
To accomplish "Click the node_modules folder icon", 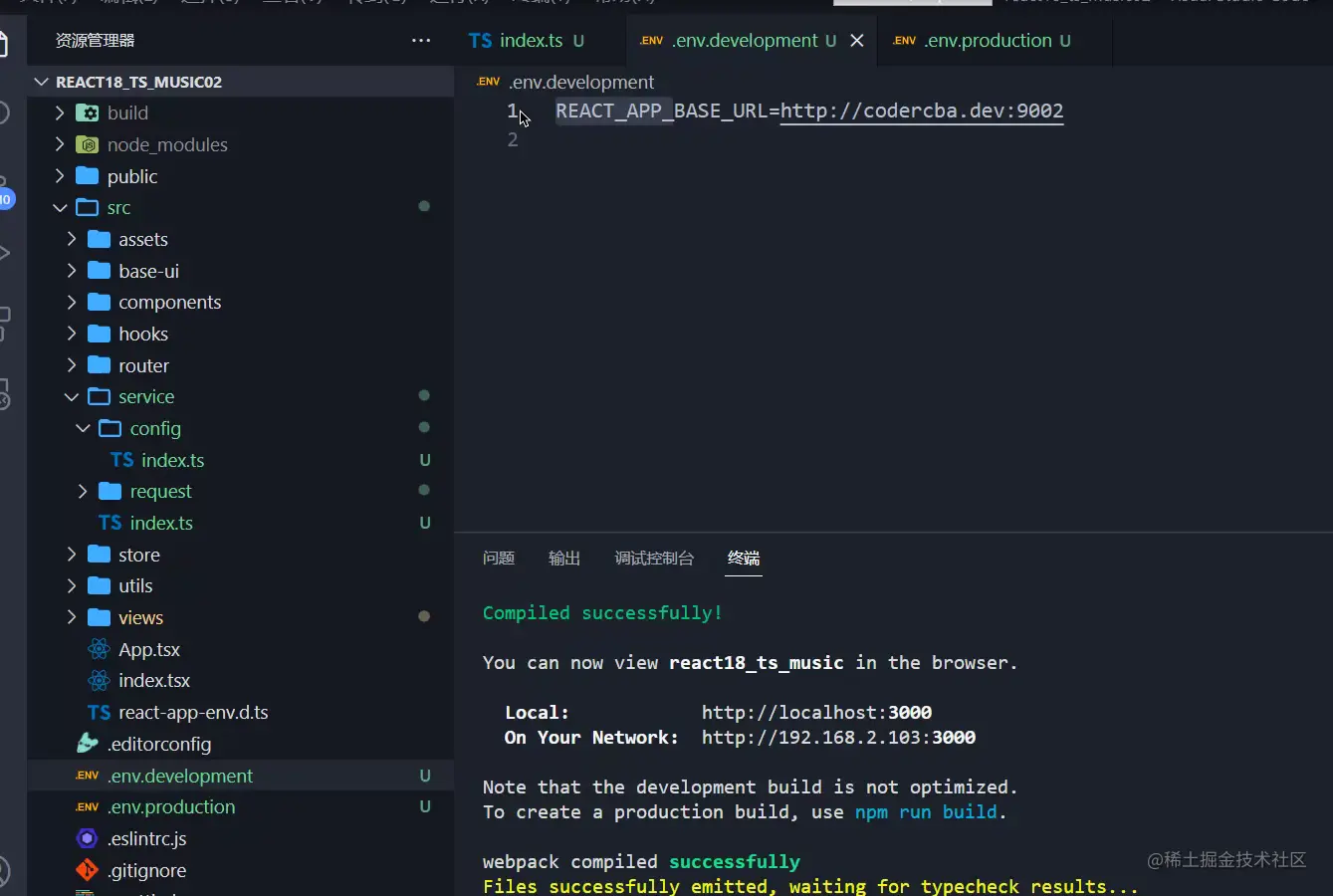I will coord(88,144).
